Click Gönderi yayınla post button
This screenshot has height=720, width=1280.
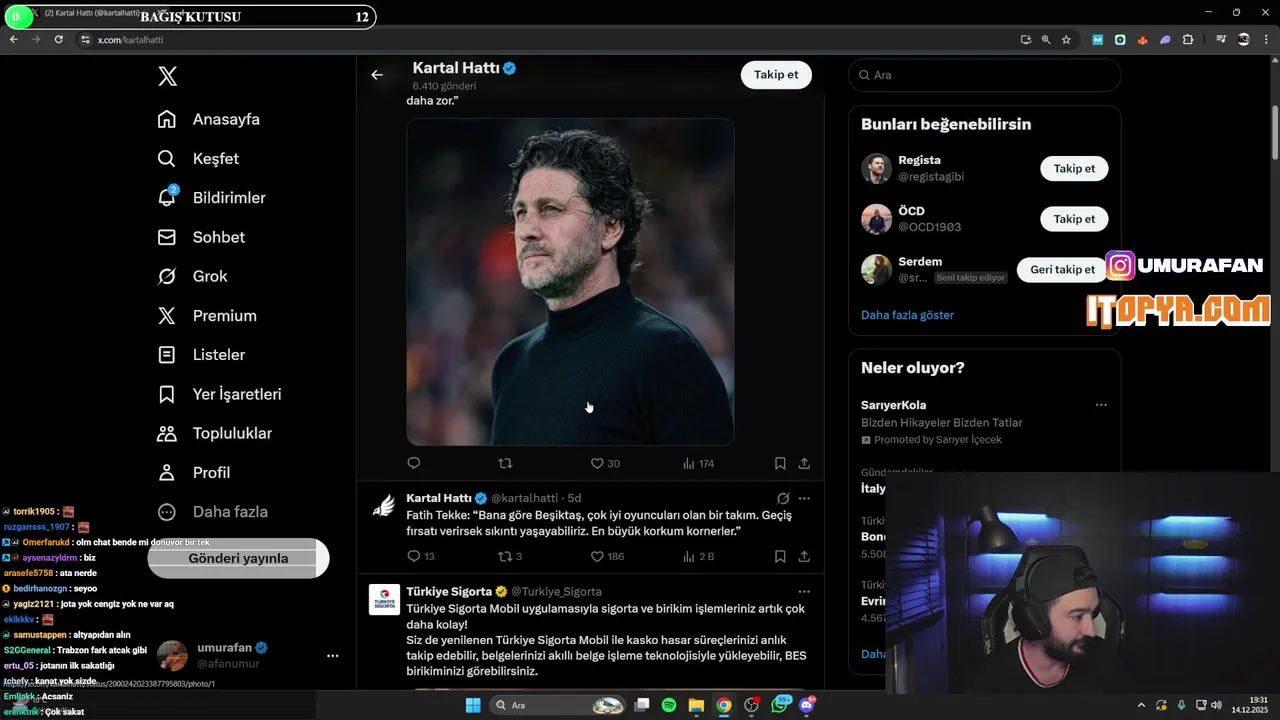[x=238, y=558]
